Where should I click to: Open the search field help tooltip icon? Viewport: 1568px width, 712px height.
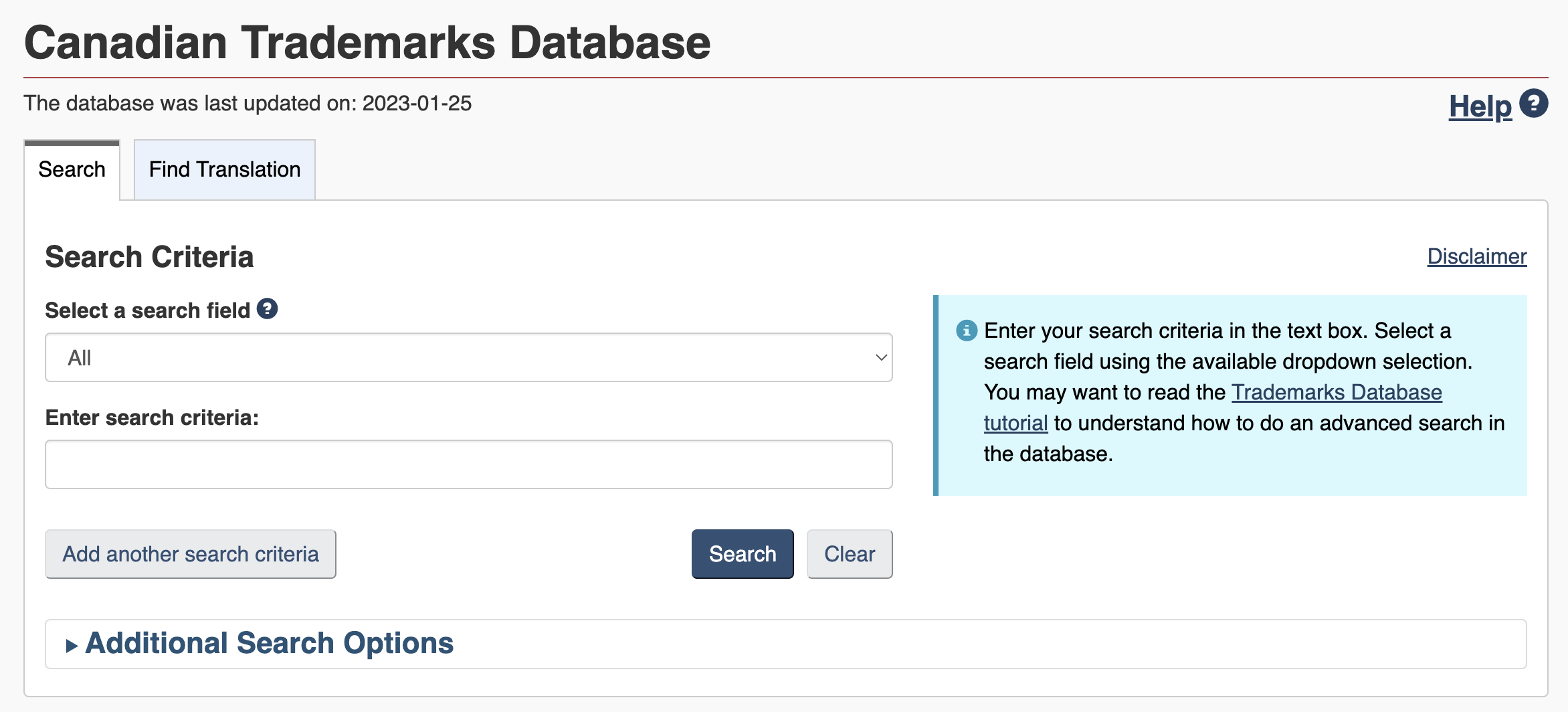(267, 308)
